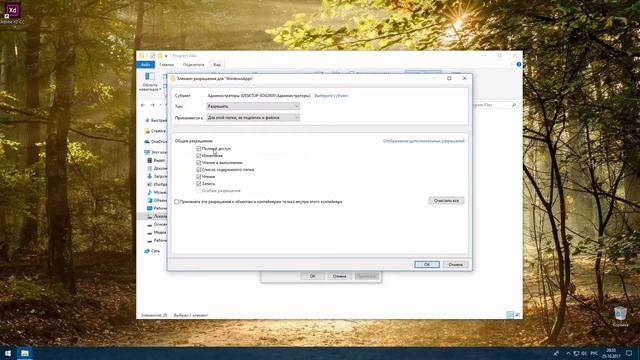
Task: Switch Explorer to details view icon
Action: point(510,315)
